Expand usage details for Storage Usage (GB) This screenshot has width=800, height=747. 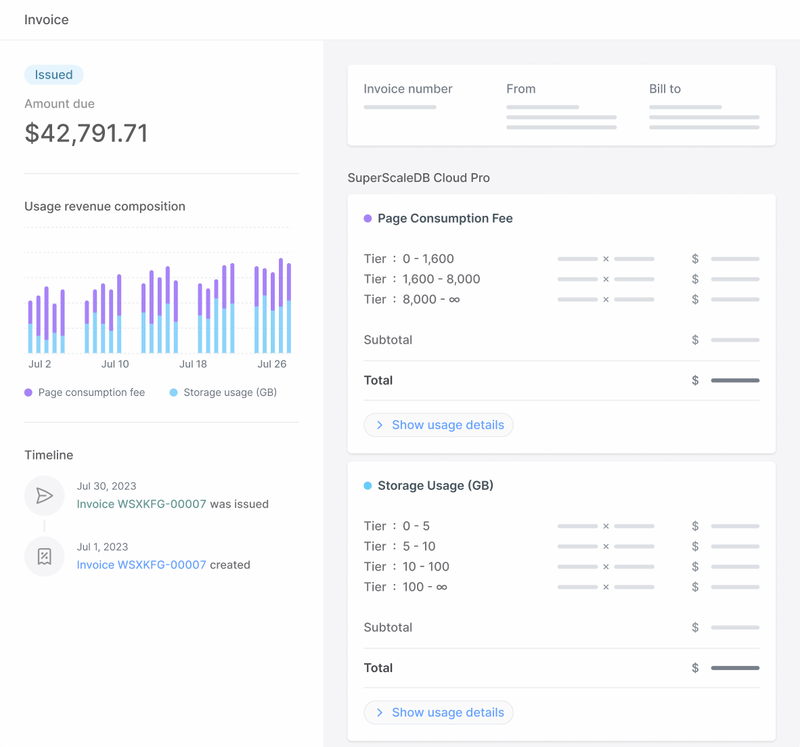pyautogui.click(x=438, y=712)
